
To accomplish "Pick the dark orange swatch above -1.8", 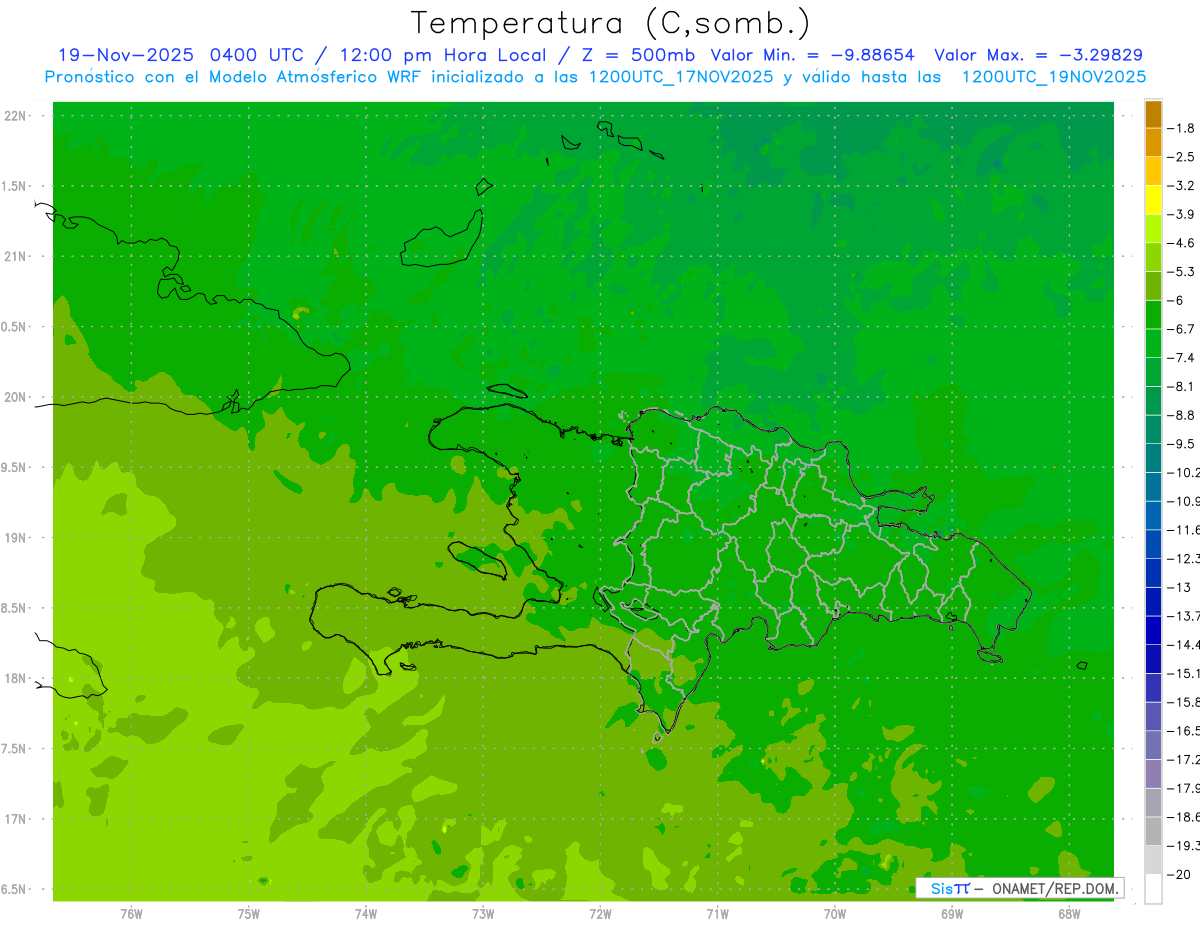I will tap(1153, 114).
